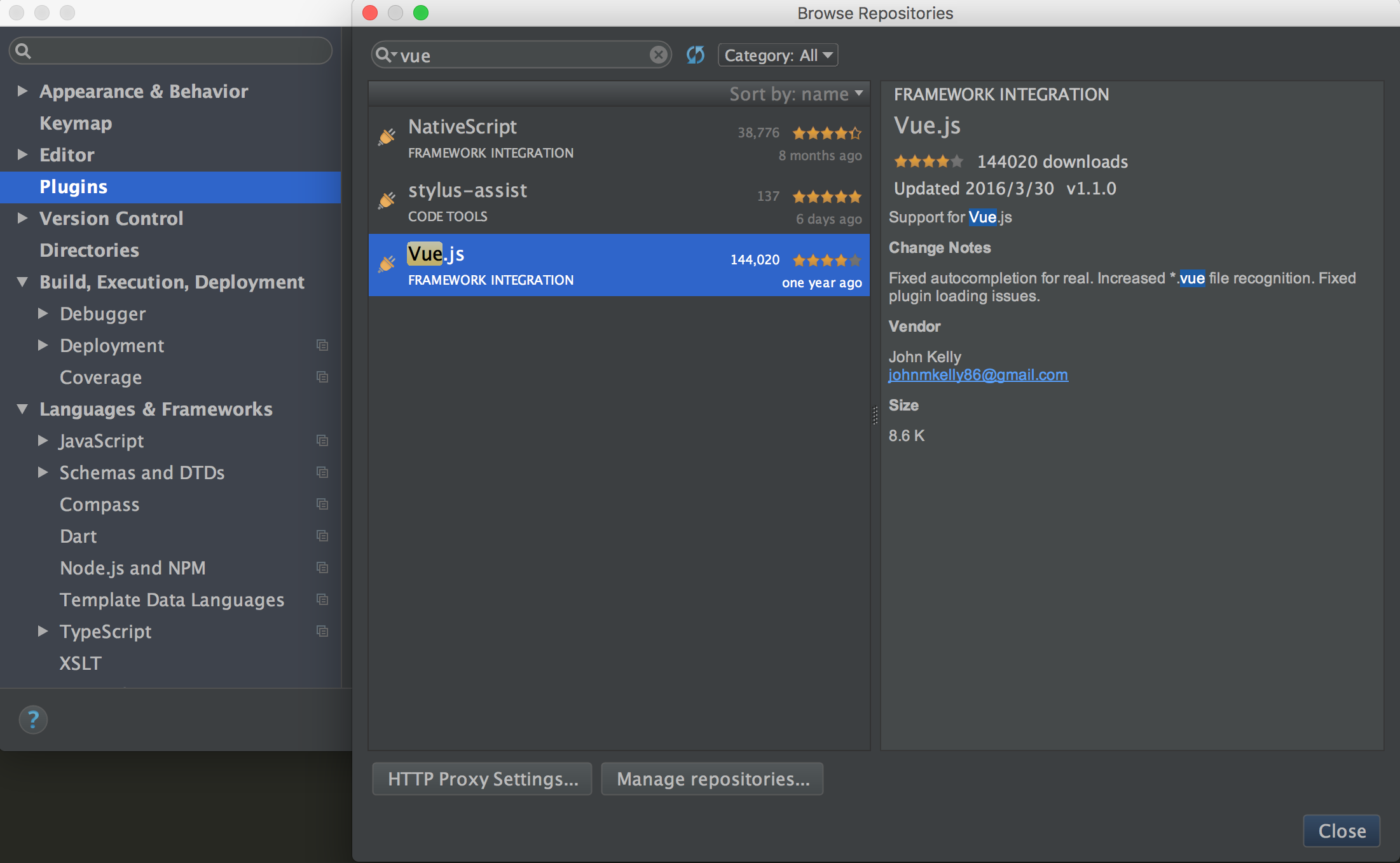
Task: Click HTTP Proxy Settings button
Action: click(x=482, y=779)
